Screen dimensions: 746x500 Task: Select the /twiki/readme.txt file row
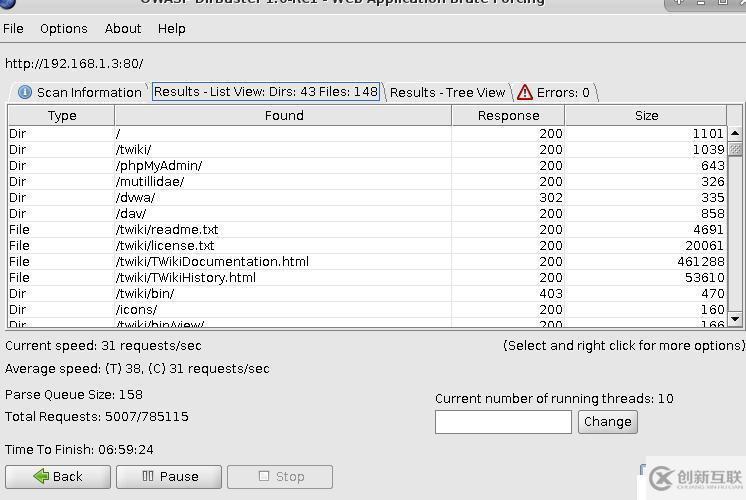(x=367, y=230)
